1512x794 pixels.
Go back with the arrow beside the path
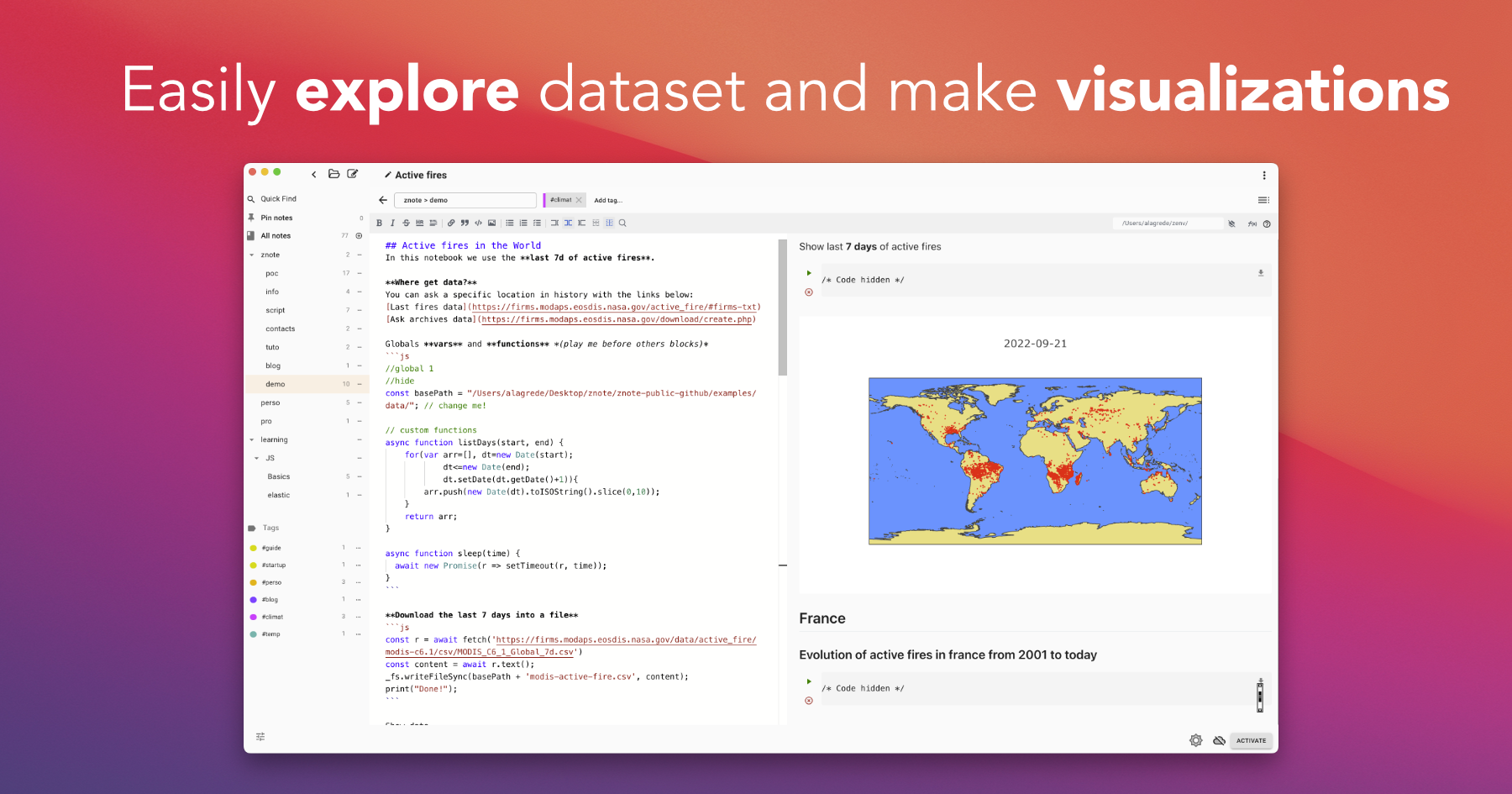tap(383, 200)
